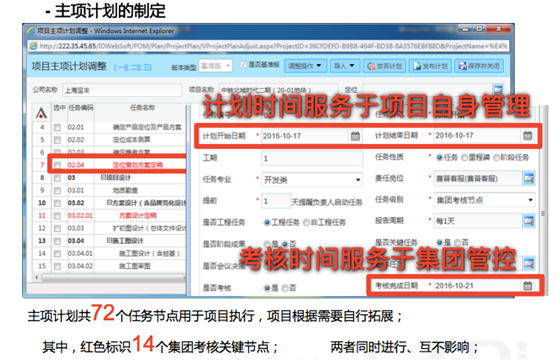Image resolution: width=557 pixels, height=361 pixels.
Task: Click the 公司名称 input field
Action: [122, 90]
